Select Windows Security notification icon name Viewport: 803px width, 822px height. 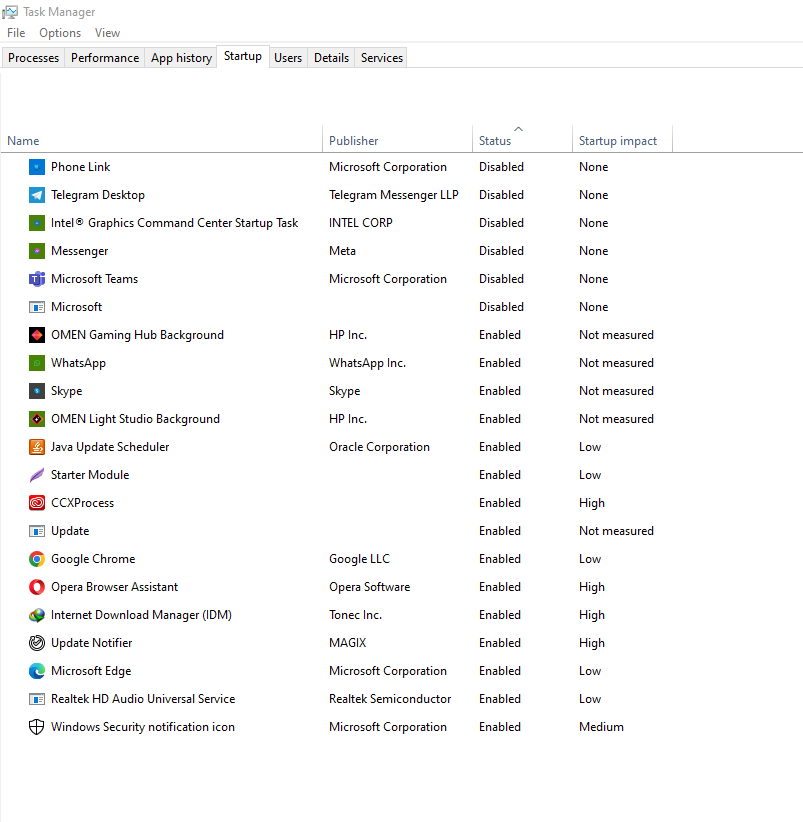click(143, 727)
